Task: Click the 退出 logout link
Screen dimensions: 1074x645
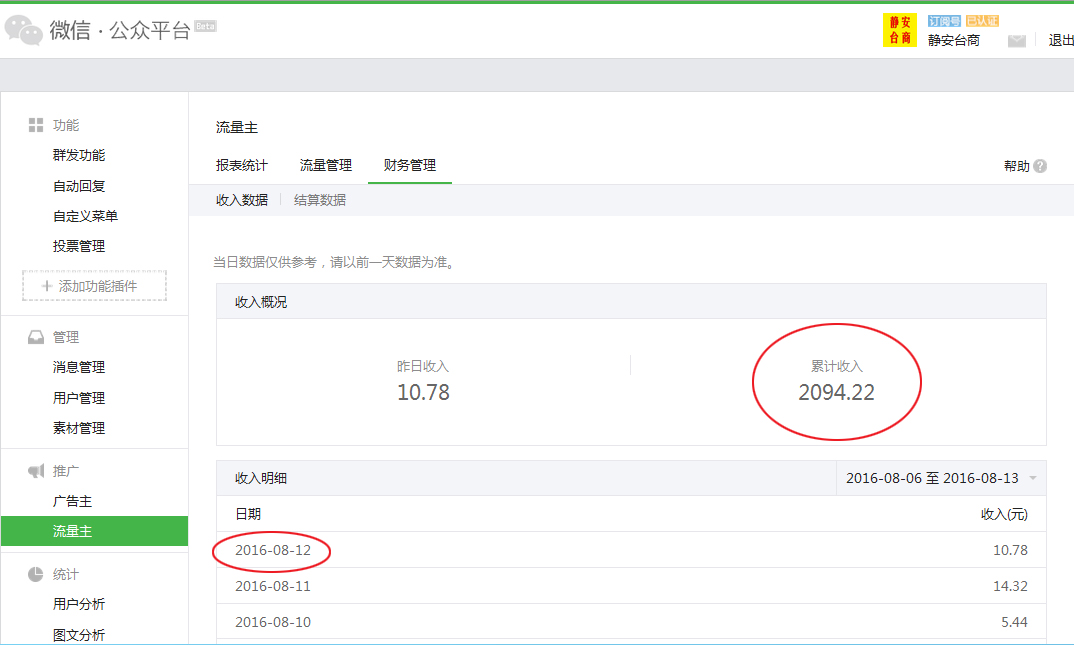Action: (1060, 40)
